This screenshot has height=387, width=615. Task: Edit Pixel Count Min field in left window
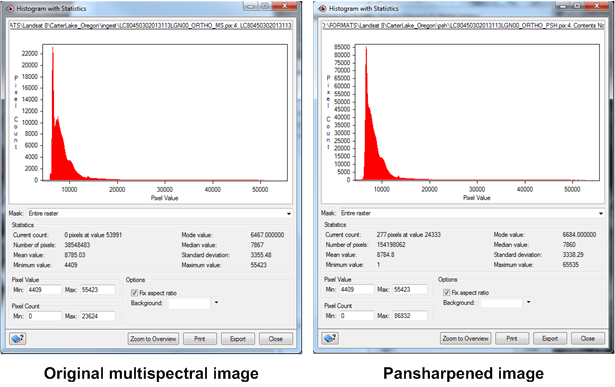[44, 316]
